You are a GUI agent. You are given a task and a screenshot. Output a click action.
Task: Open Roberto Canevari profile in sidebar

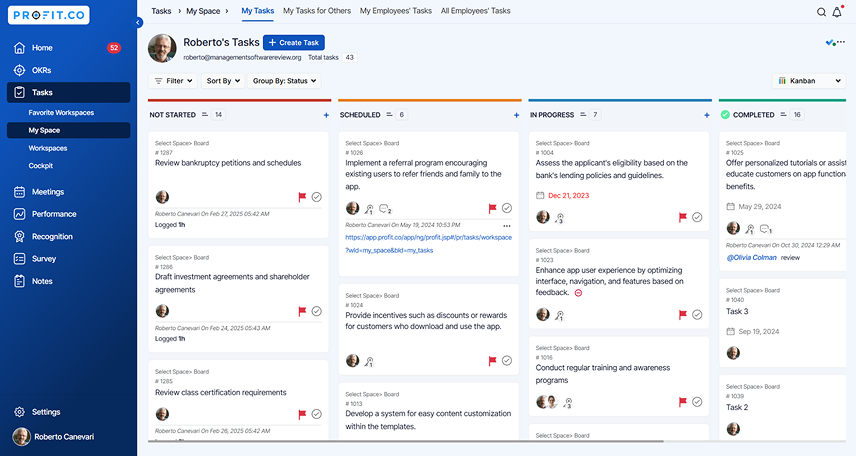[54, 436]
